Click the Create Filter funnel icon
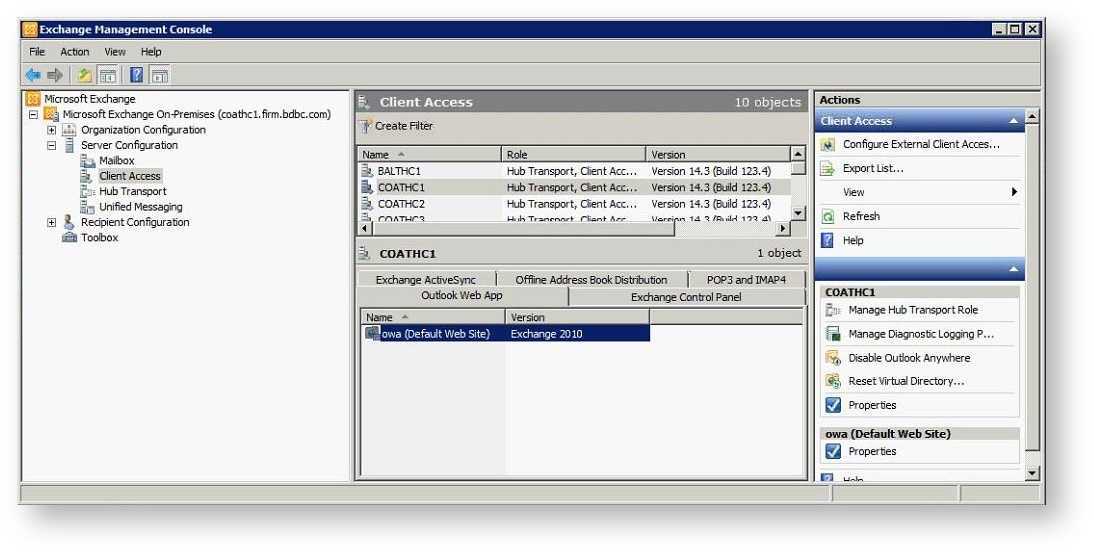 pos(366,126)
